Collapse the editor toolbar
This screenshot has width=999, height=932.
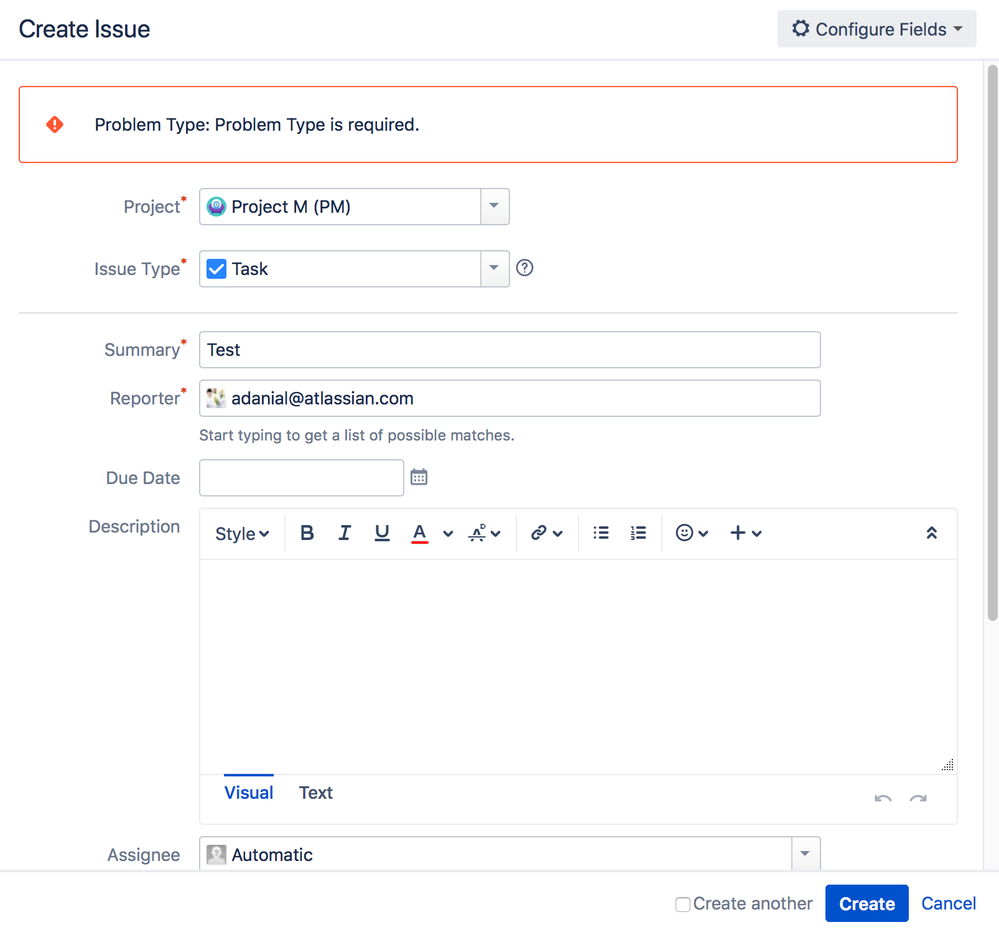931,533
